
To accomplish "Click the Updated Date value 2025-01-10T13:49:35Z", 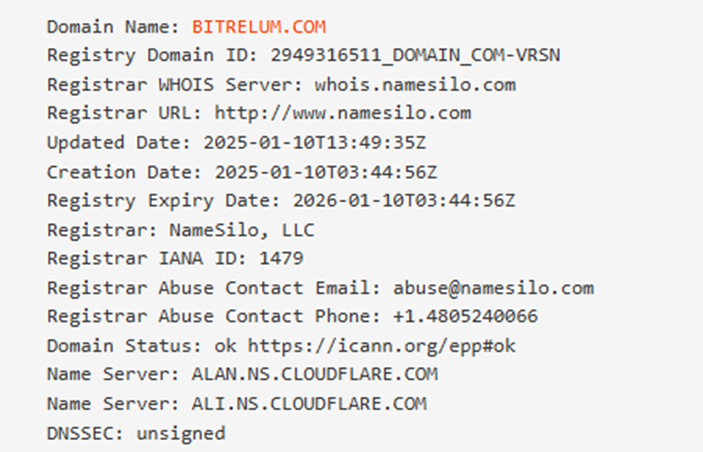I will pyautogui.click(x=314, y=143).
